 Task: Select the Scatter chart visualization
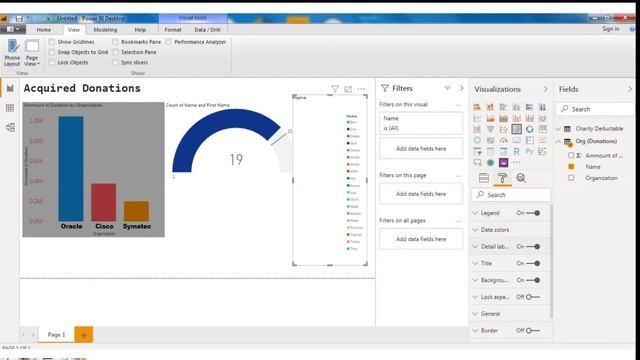pos(503,129)
